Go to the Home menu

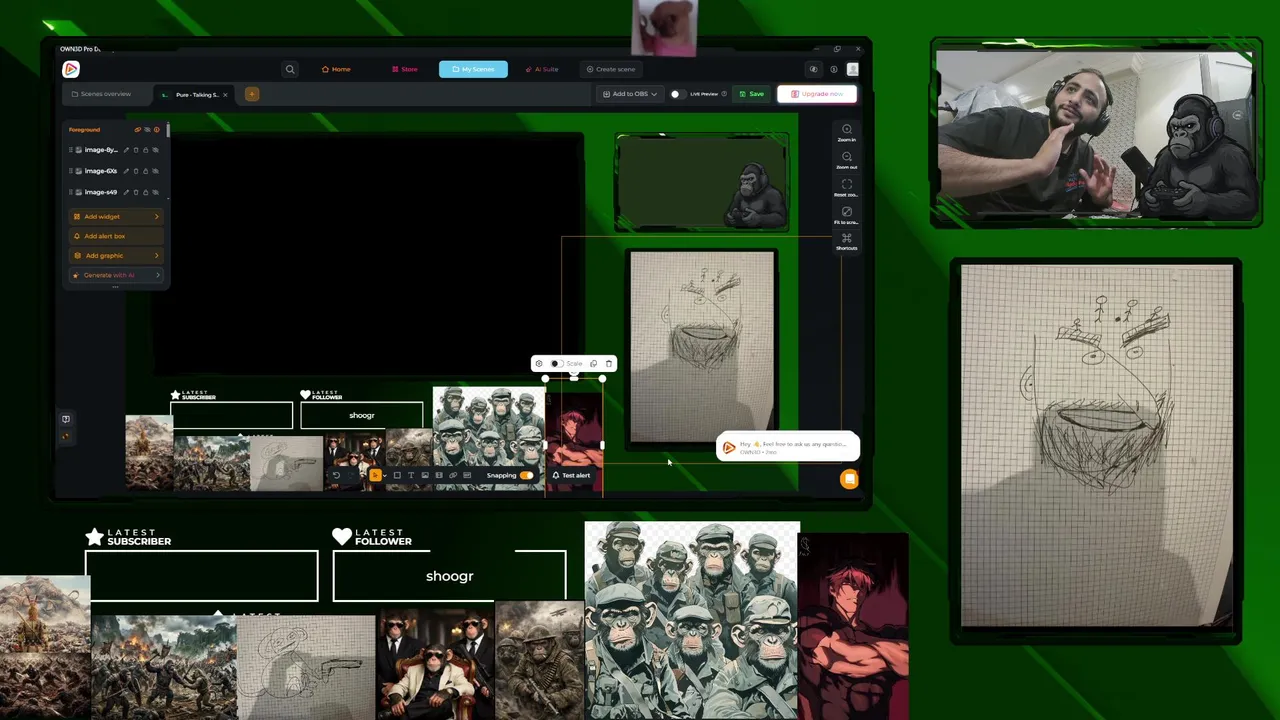click(x=336, y=69)
